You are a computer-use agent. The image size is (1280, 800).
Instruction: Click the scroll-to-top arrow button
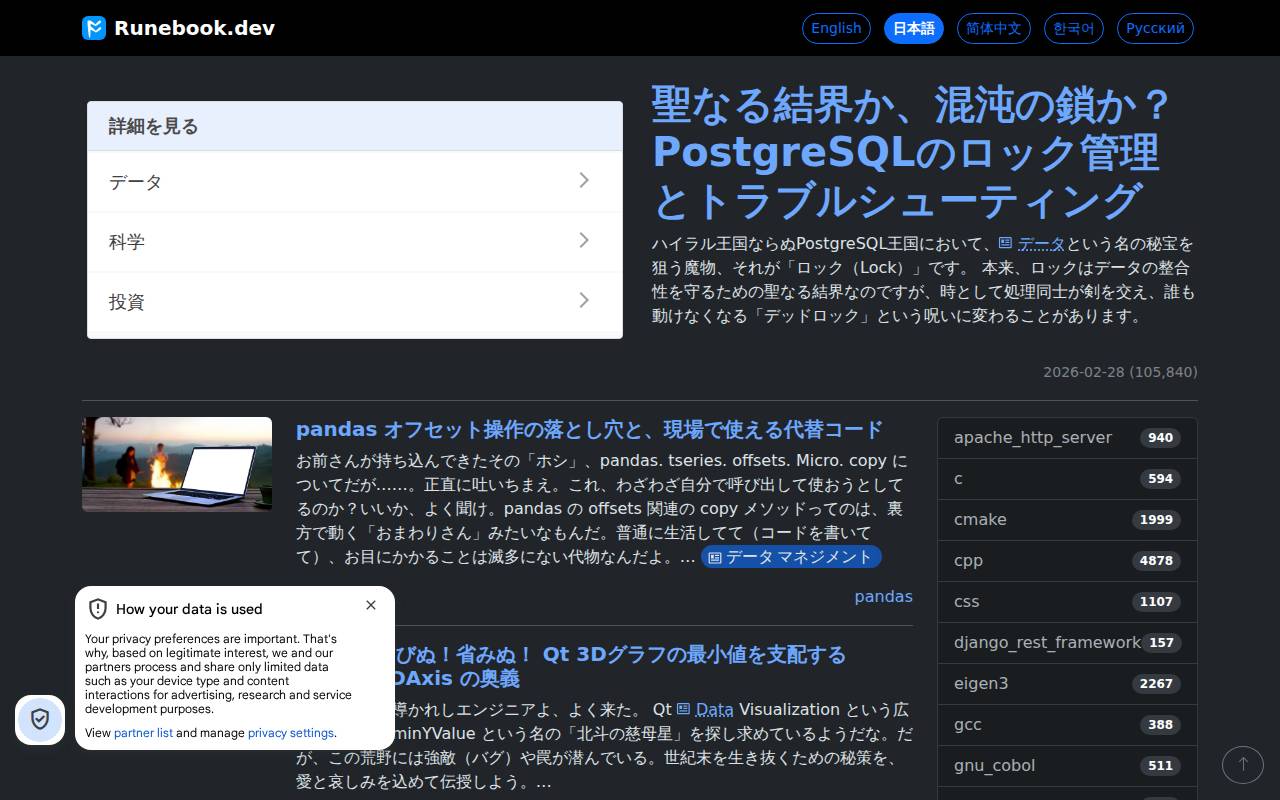(1243, 764)
